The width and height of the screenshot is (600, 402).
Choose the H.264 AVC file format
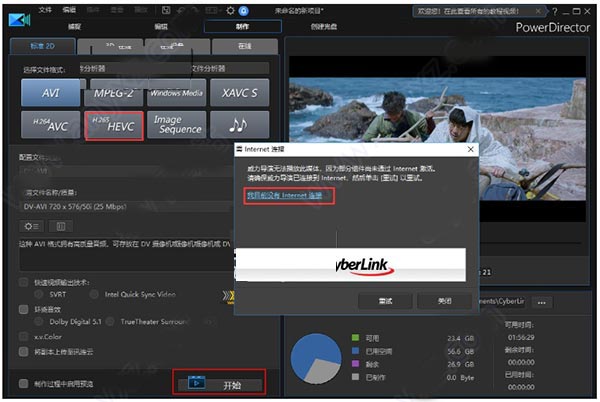(x=51, y=125)
